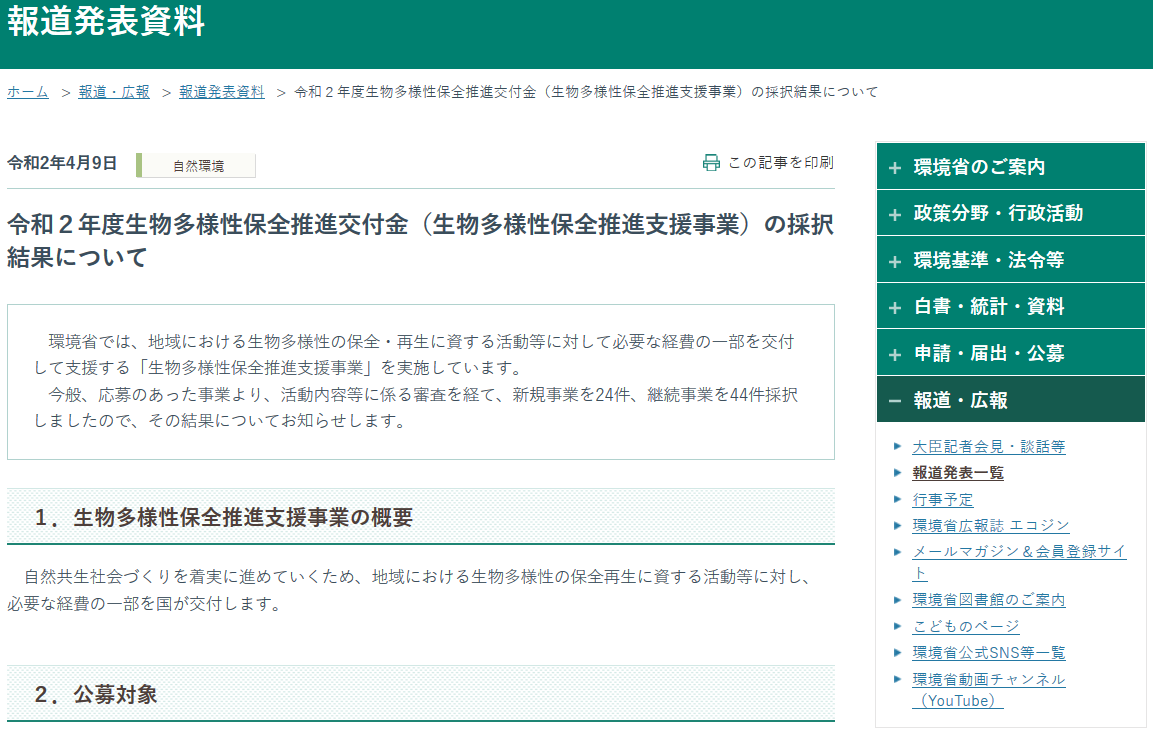Click the 自然環境 category tag

(198, 166)
